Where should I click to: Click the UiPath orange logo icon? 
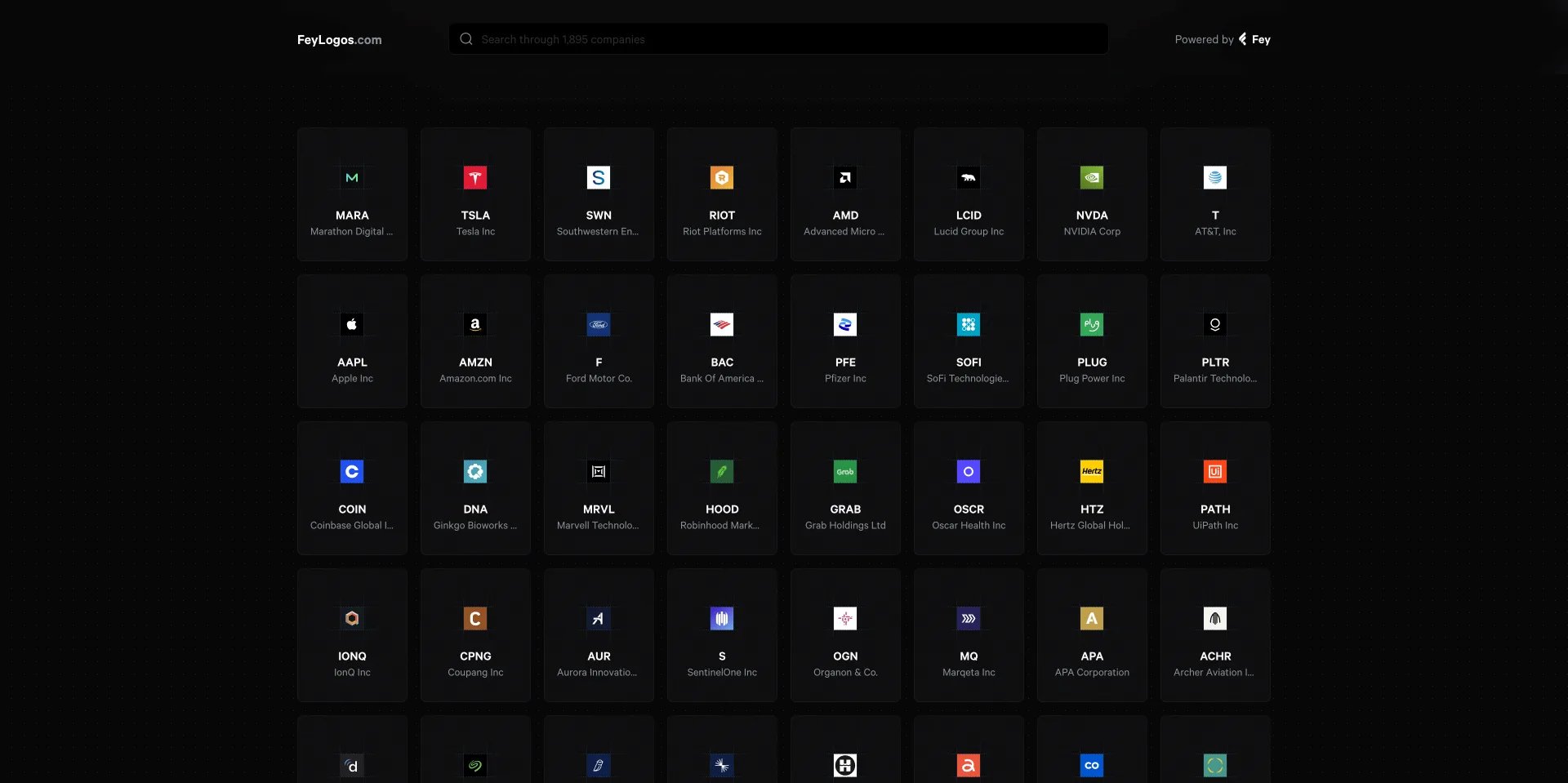tap(1215, 471)
